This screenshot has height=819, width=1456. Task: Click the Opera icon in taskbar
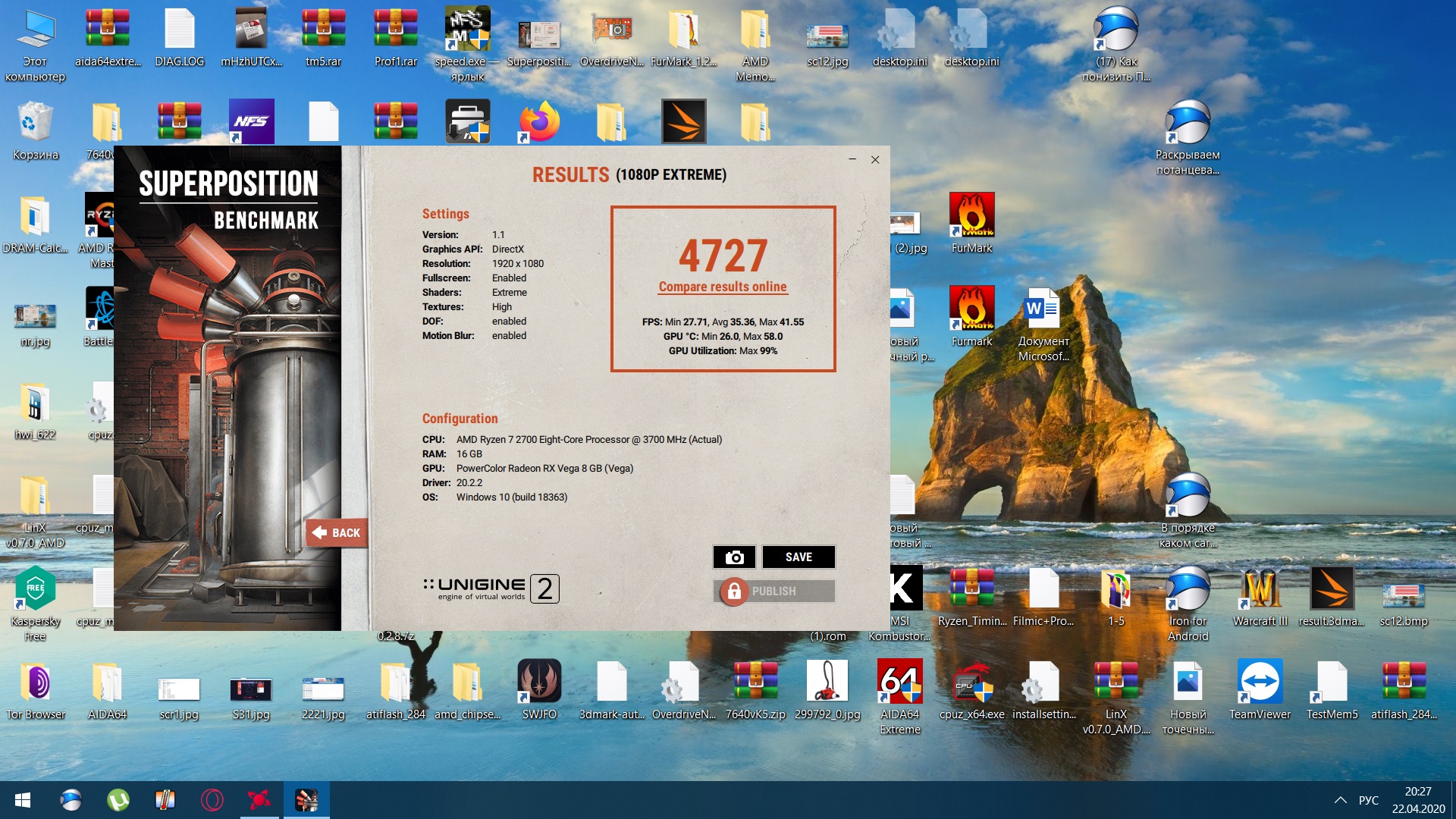pyautogui.click(x=212, y=800)
